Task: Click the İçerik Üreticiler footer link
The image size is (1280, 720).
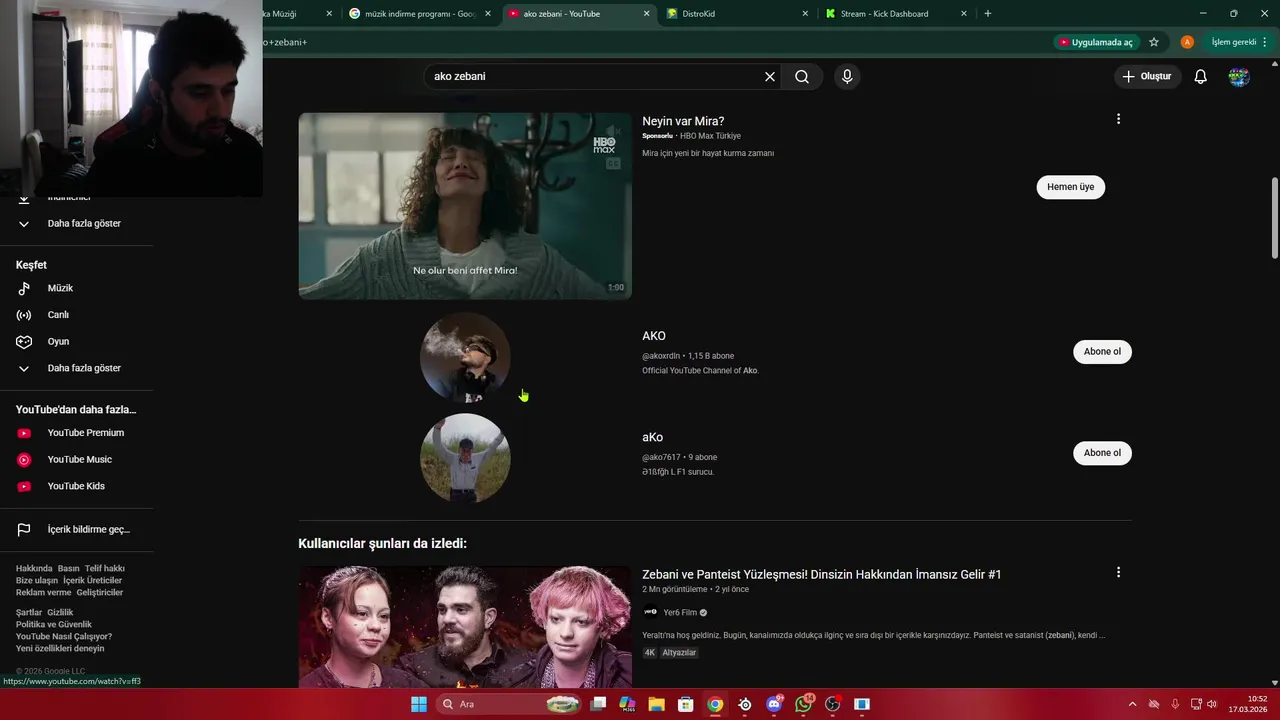Action: pos(92,581)
